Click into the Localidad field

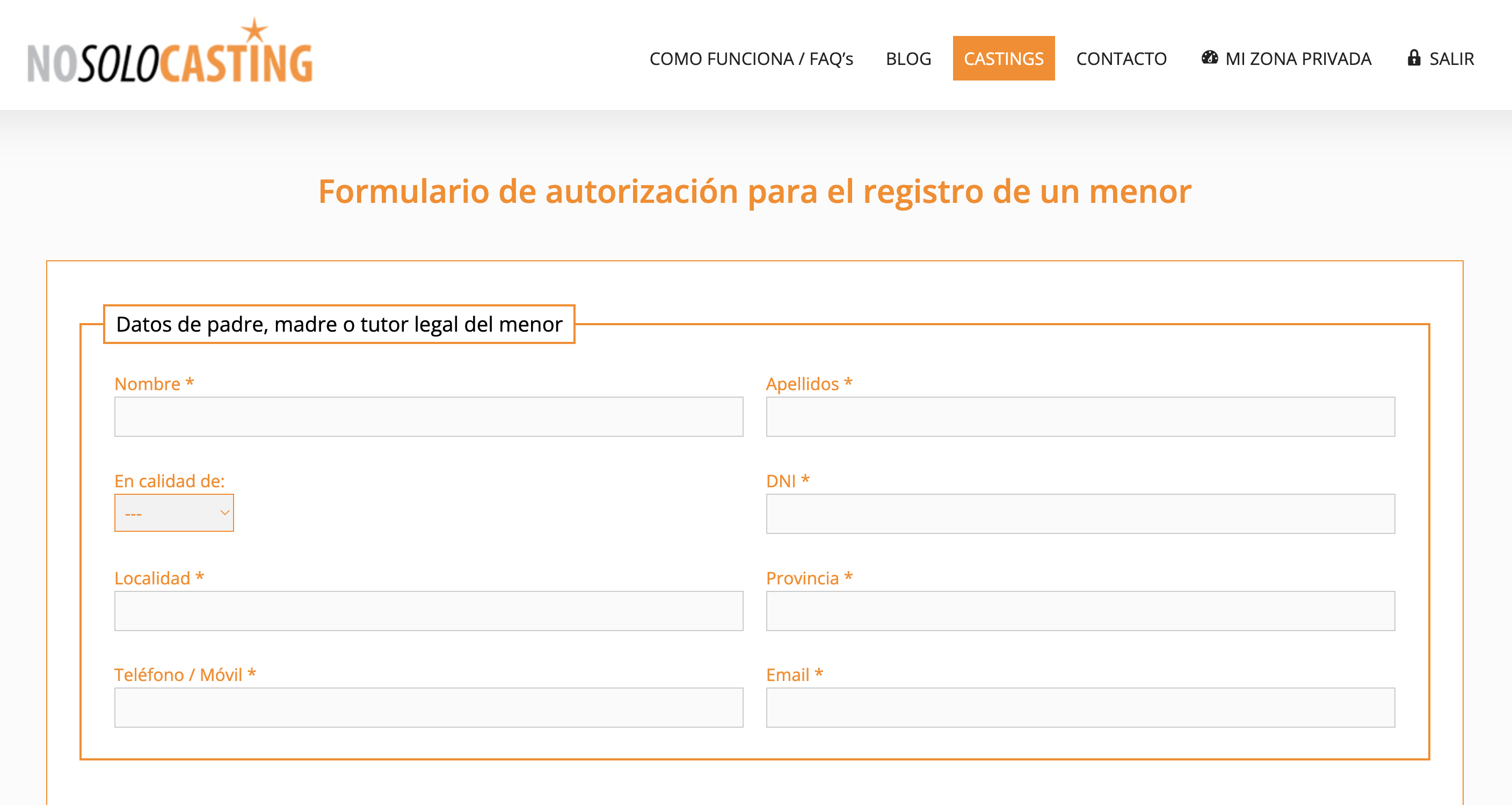click(428, 611)
